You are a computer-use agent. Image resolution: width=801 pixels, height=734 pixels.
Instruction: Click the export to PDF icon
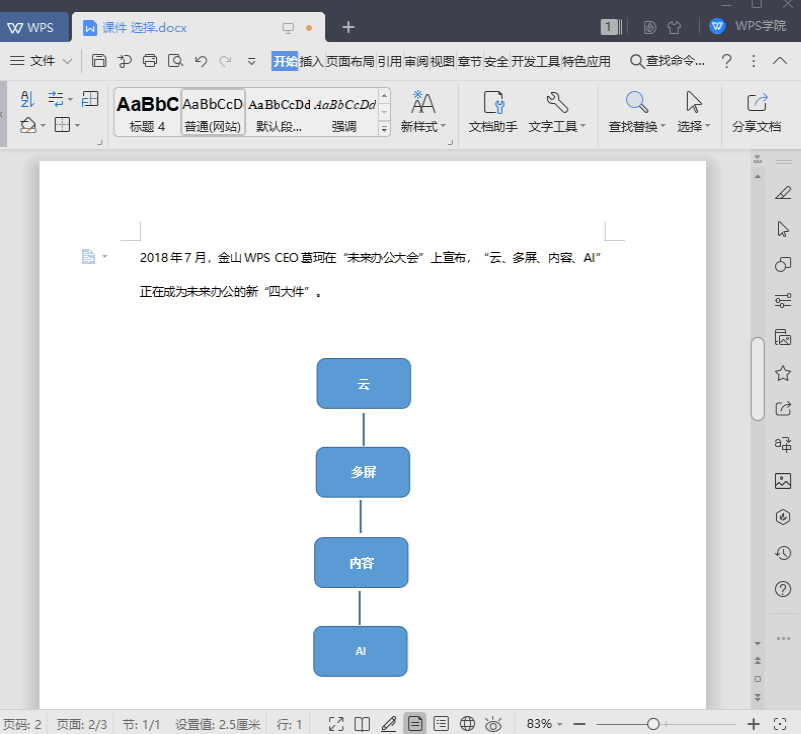tap(124, 61)
